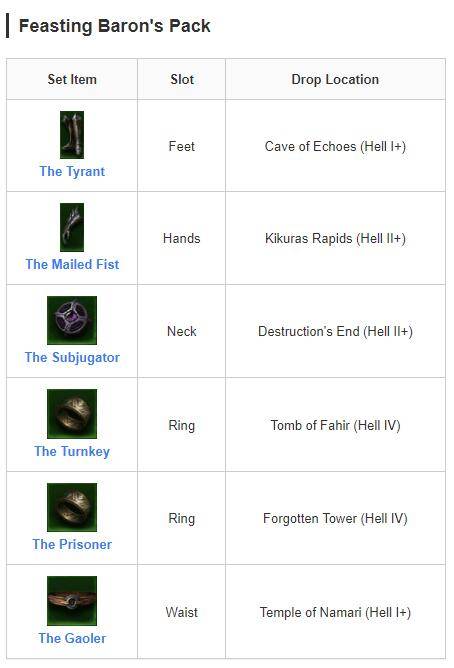The height and width of the screenshot is (668, 454).
Task: Click Kikuras Rapids drop location cell
Action: tap(335, 238)
